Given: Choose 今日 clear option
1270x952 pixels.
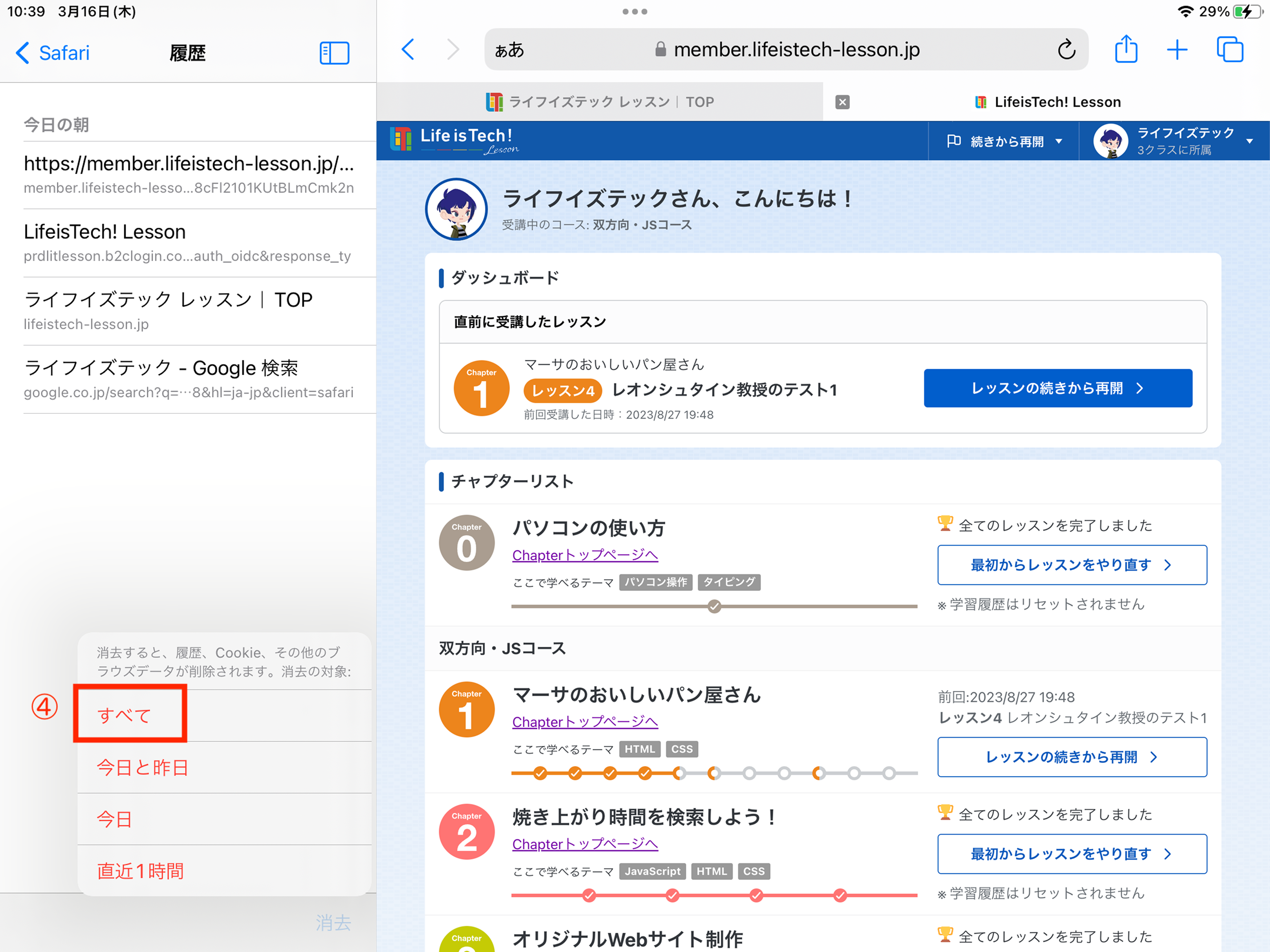Looking at the screenshot, I should pos(224,819).
